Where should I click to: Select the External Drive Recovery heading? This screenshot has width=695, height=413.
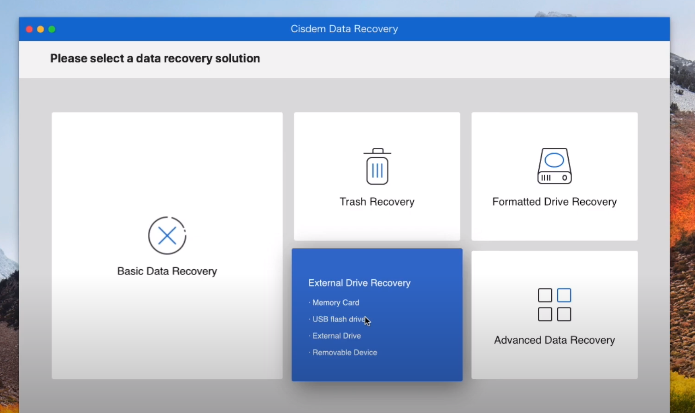click(359, 283)
